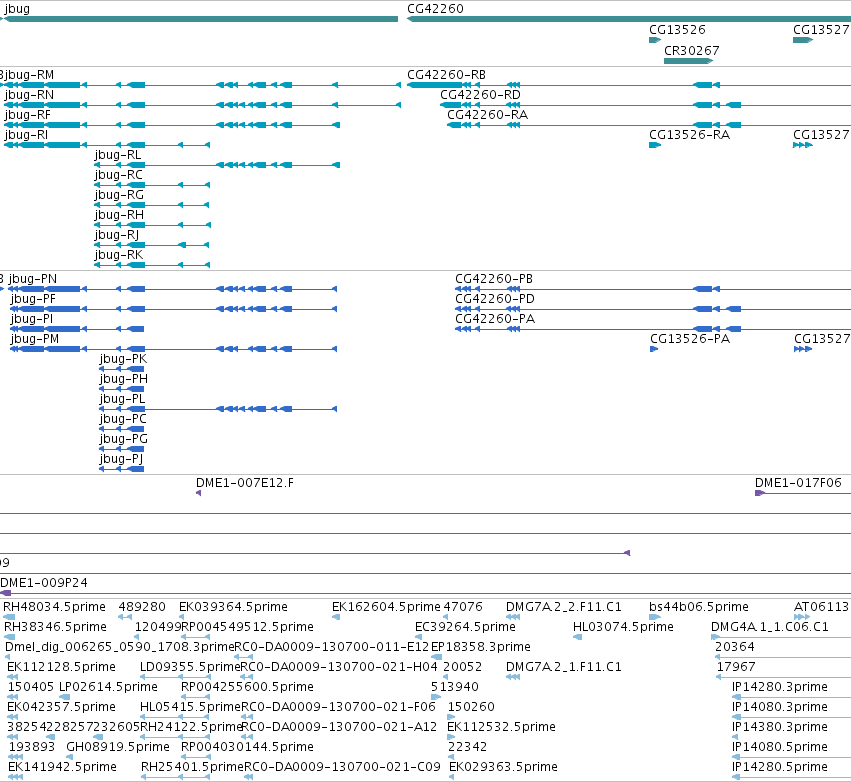The width and height of the screenshot is (851, 782).
Task: Select the IP14280.3prime EST label
Action: pos(779,686)
